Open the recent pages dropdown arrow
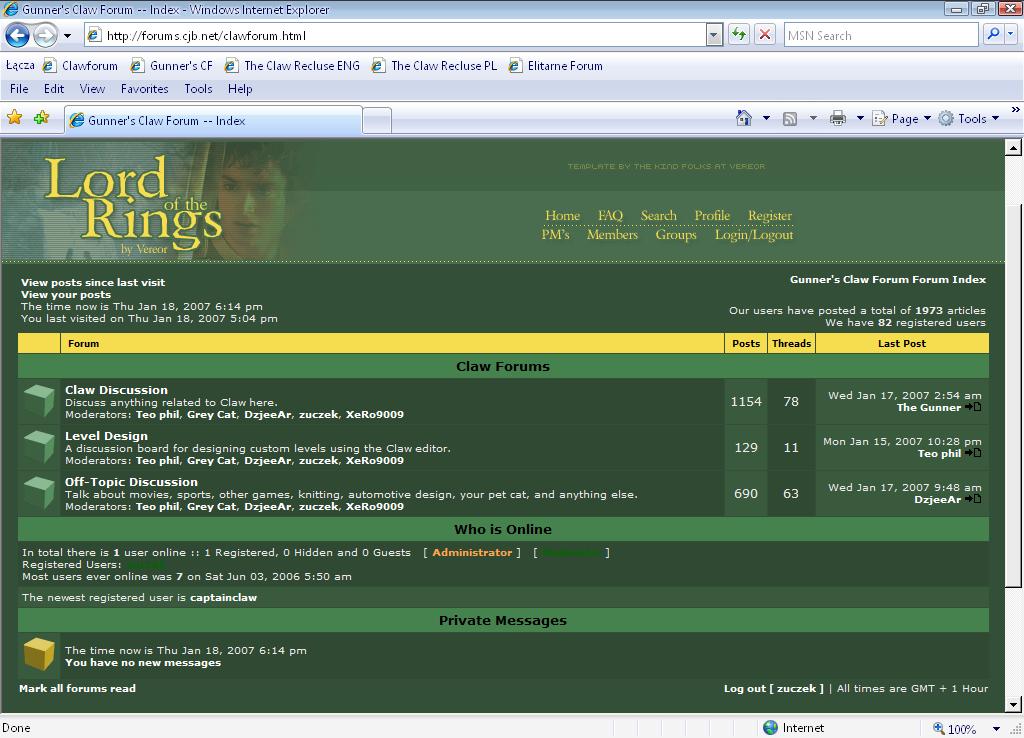Screen dimensions: 1024x738 coord(67,36)
